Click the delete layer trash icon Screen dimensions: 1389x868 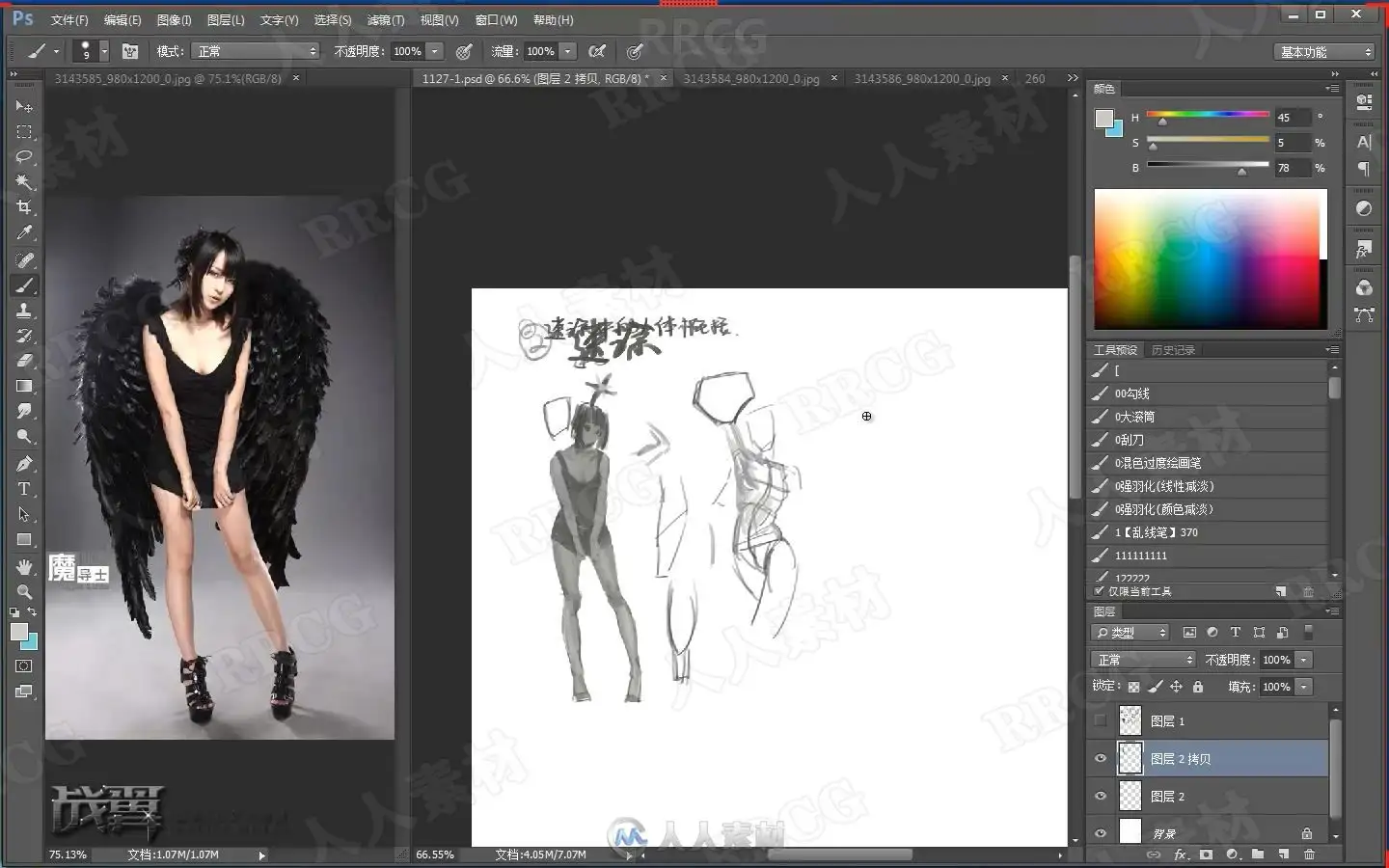point(1309,854)
